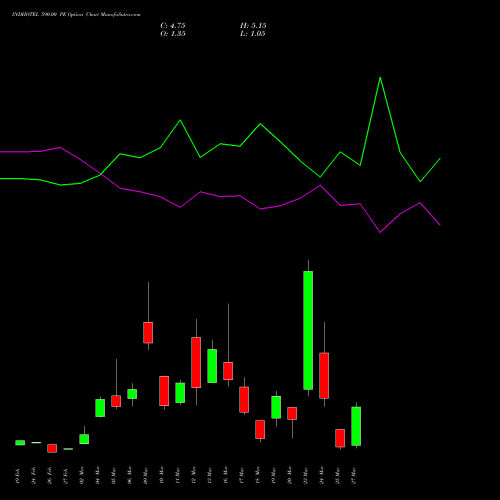Viewport: 500px width, 500px height.
Task: Click the green candle for 04 Mar
Action: pos(100,408)
